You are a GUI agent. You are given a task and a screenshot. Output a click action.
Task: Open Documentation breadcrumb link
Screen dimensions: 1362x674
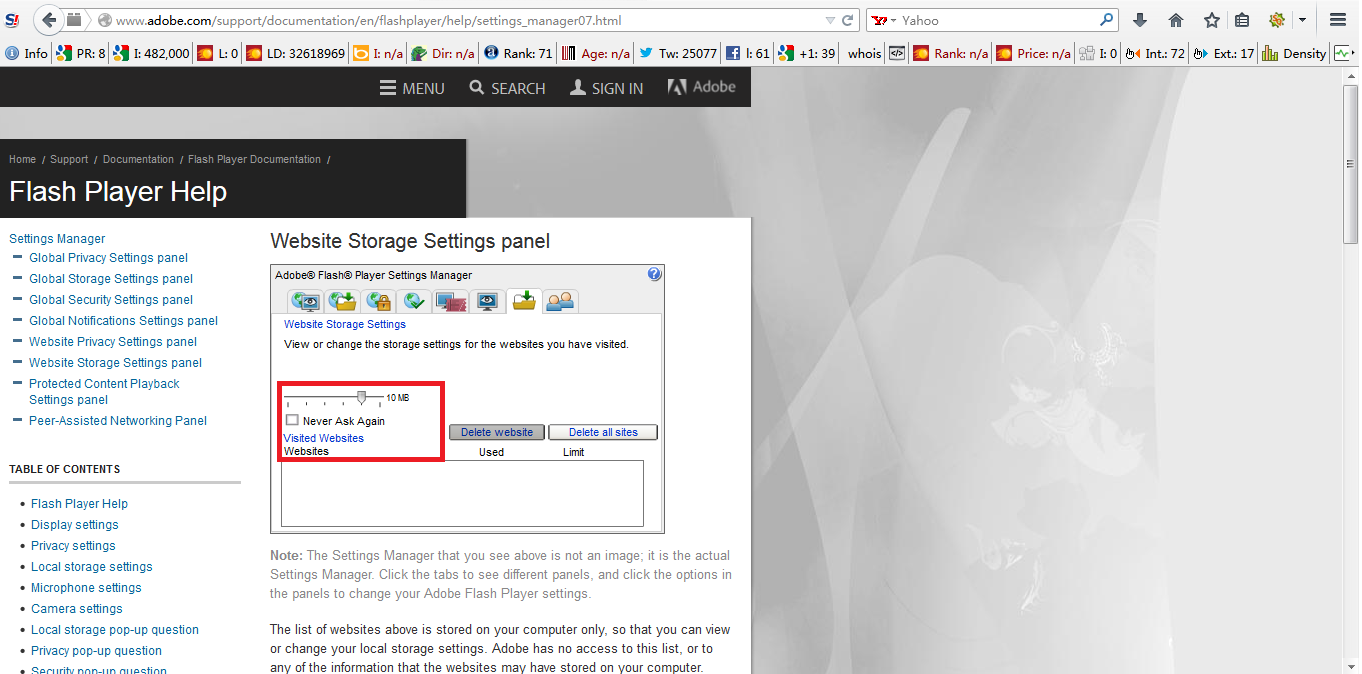(138, 159)
